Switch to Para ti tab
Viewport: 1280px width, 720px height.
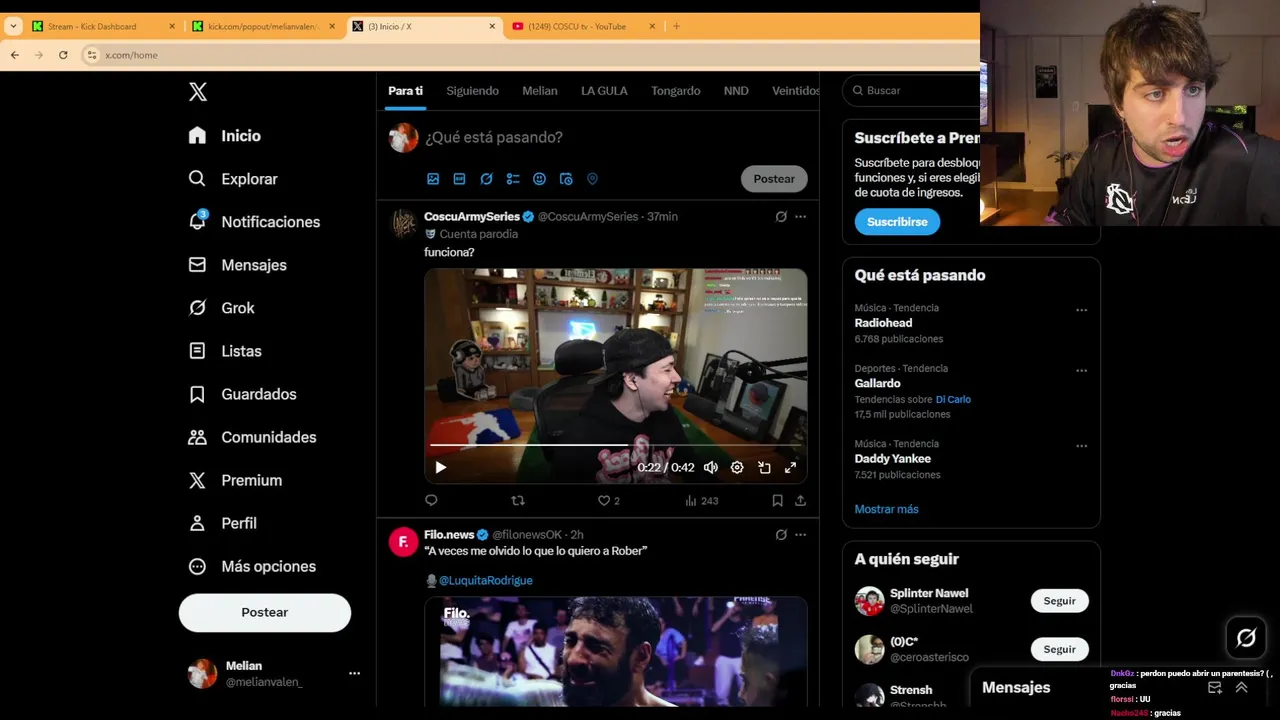click(406, 91)
